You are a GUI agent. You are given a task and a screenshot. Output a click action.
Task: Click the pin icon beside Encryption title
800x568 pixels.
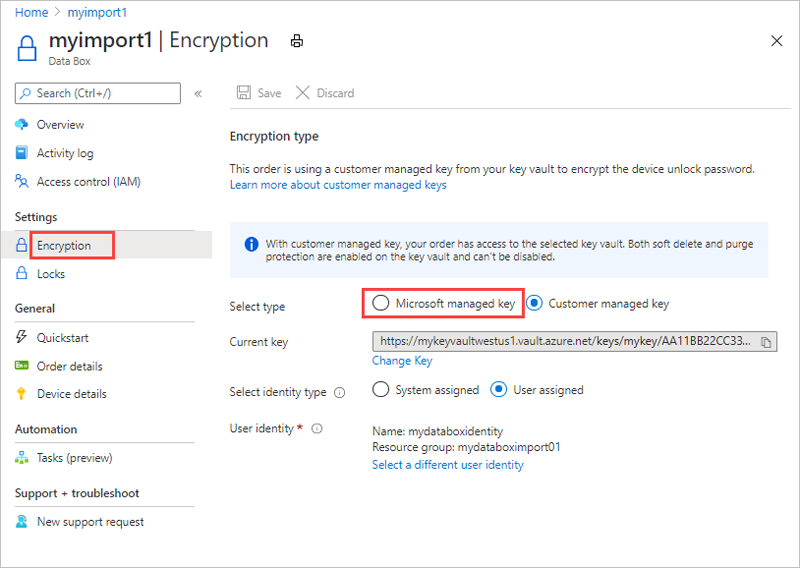coord(296,41)
